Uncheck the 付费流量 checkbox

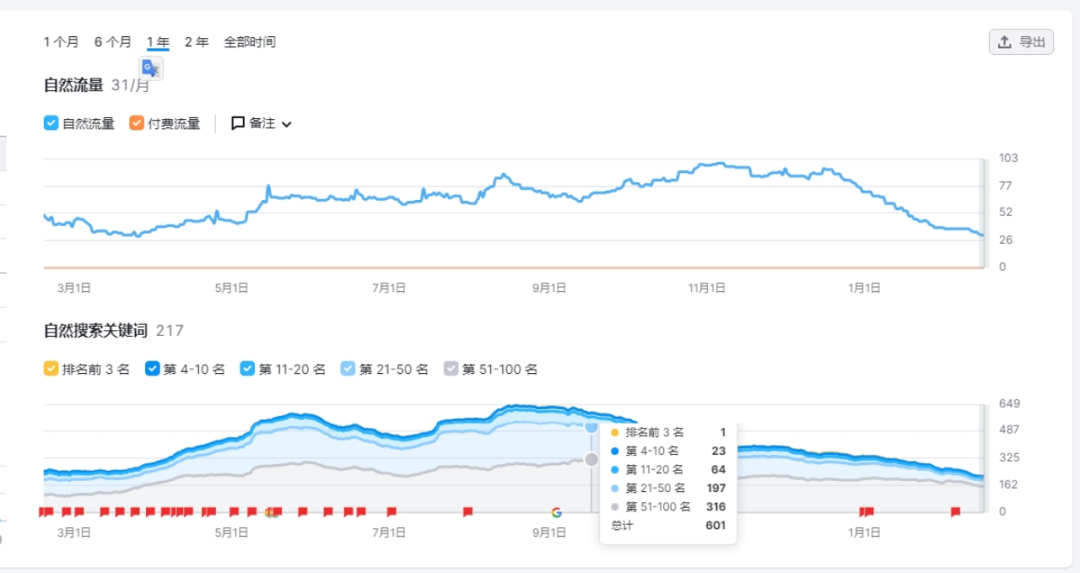137,124
